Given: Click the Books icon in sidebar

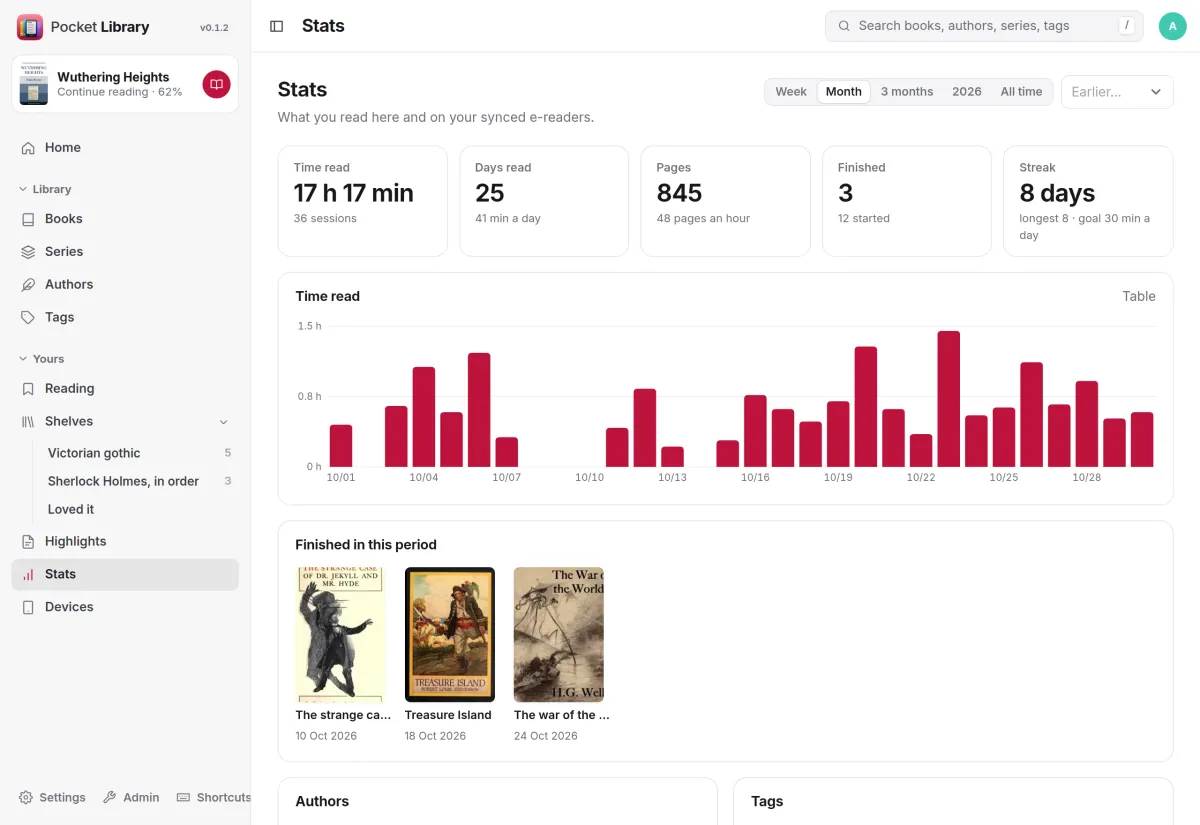Looking at the screenshot, I should point(28,219).
